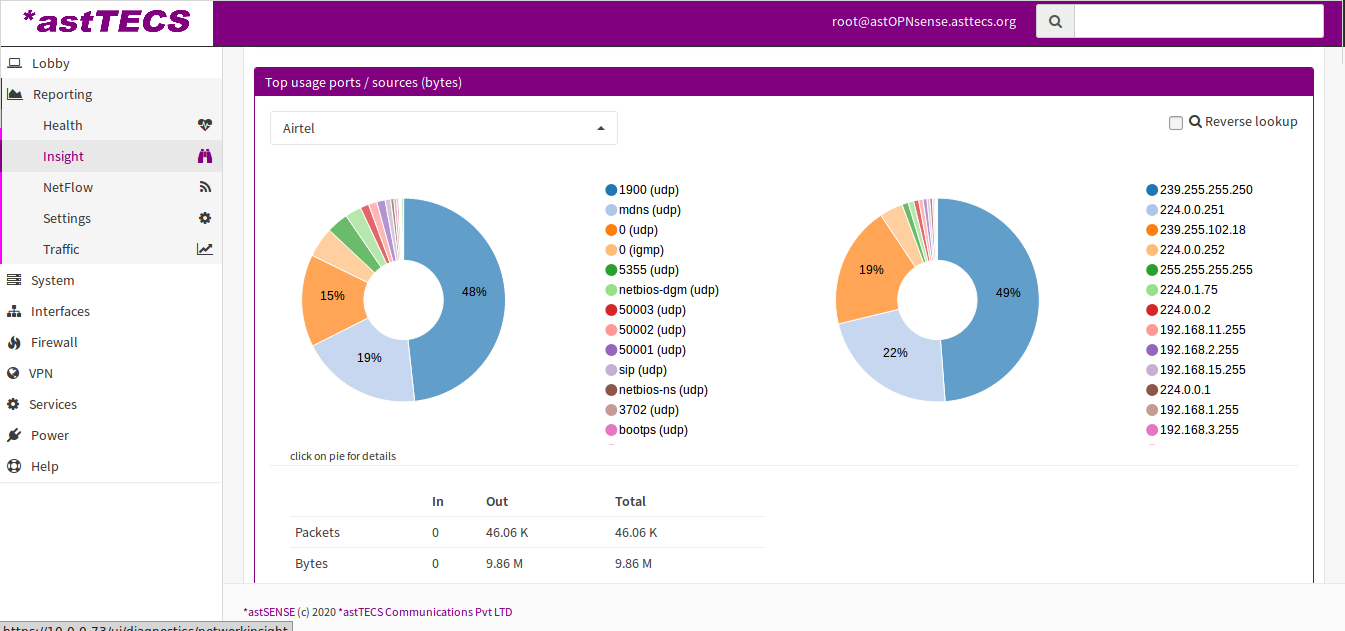
Task: Click into the top search input field
Action: coord(1198,21)
